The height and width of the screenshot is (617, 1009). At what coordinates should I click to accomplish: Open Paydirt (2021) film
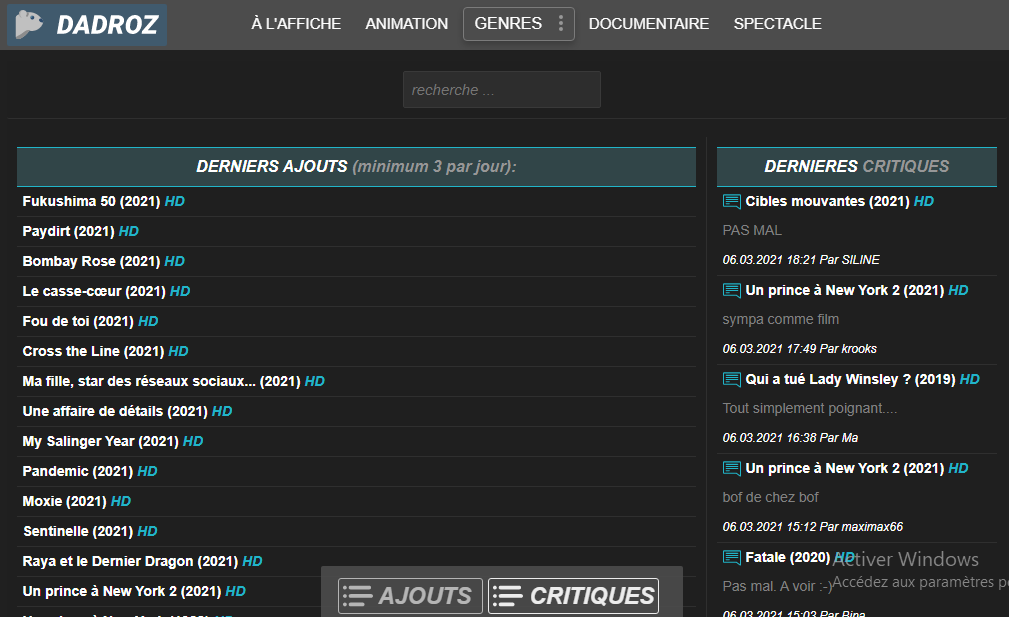[68, 232]
